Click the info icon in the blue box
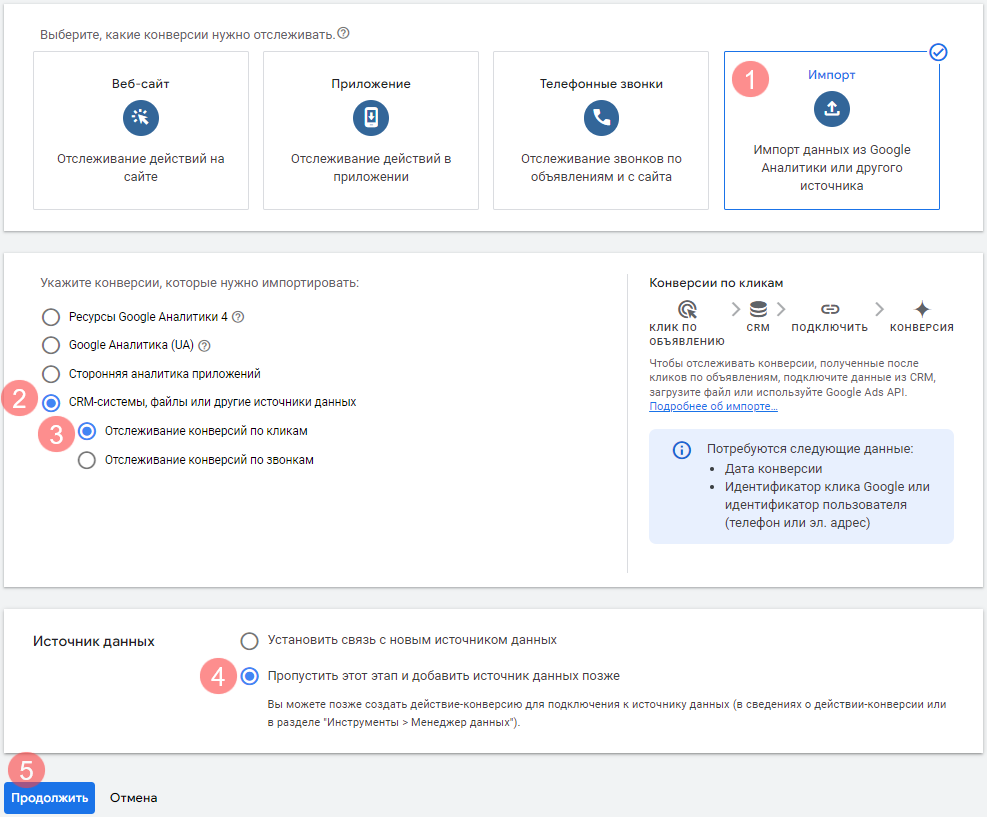The width and height of the screenshot is (987, 817). point(681,450)
